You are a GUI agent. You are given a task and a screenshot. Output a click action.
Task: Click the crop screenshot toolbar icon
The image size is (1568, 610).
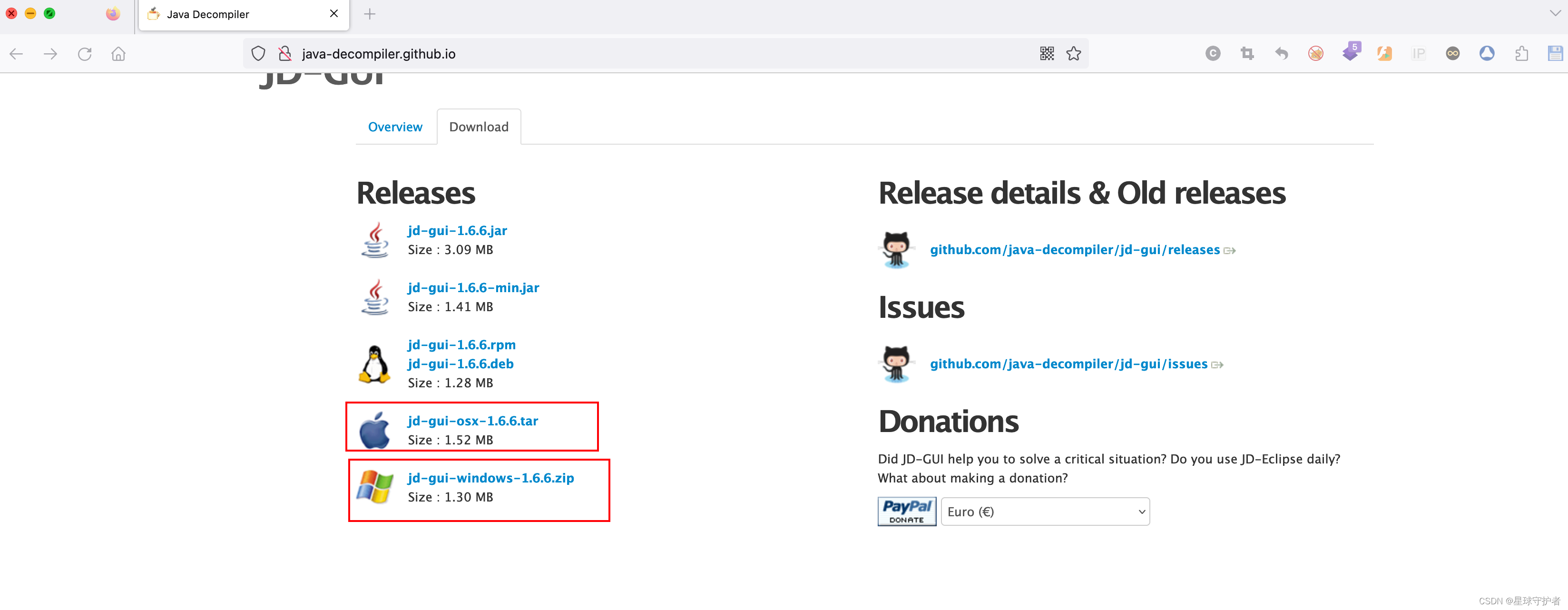click(x=1246, y=54)
